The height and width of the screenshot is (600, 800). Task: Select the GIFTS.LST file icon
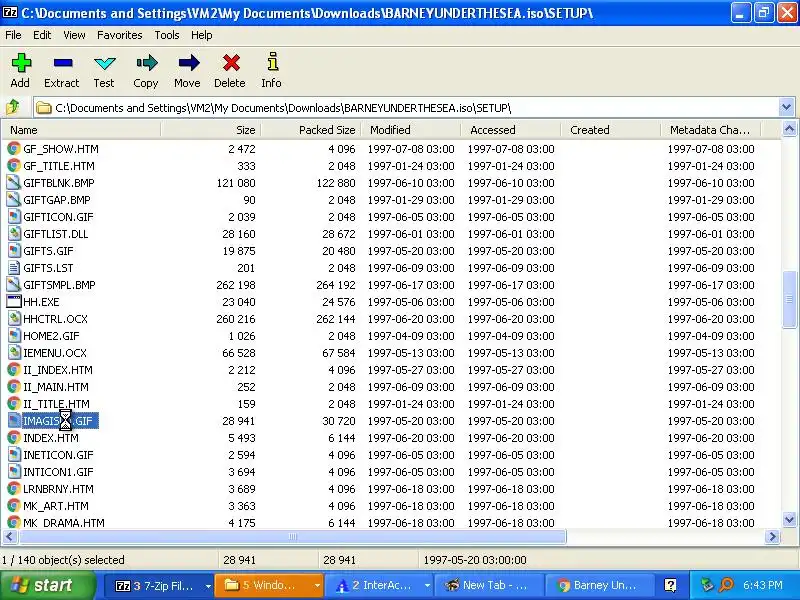point(14,268)
